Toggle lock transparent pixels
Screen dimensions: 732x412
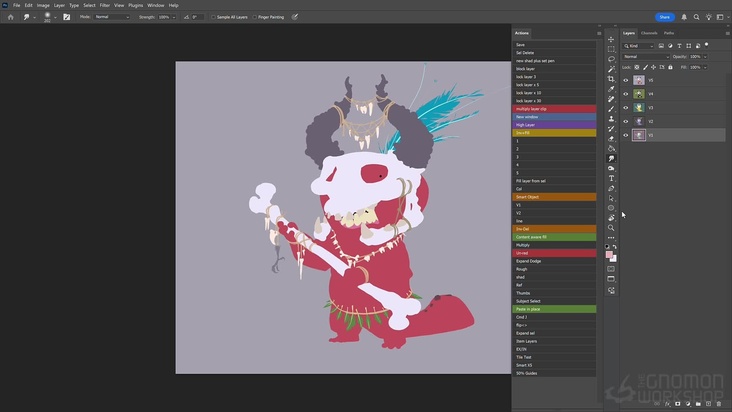coord(637,67)
